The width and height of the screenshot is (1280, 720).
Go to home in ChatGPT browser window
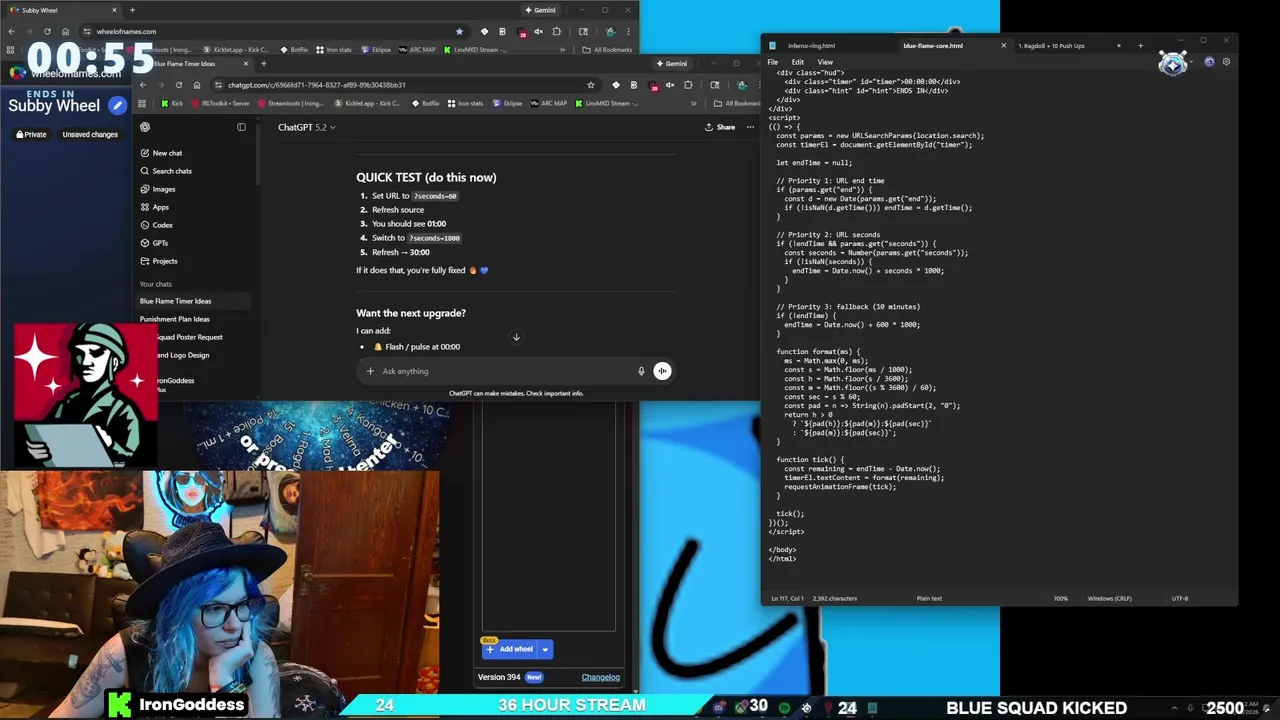pos(197,85)
